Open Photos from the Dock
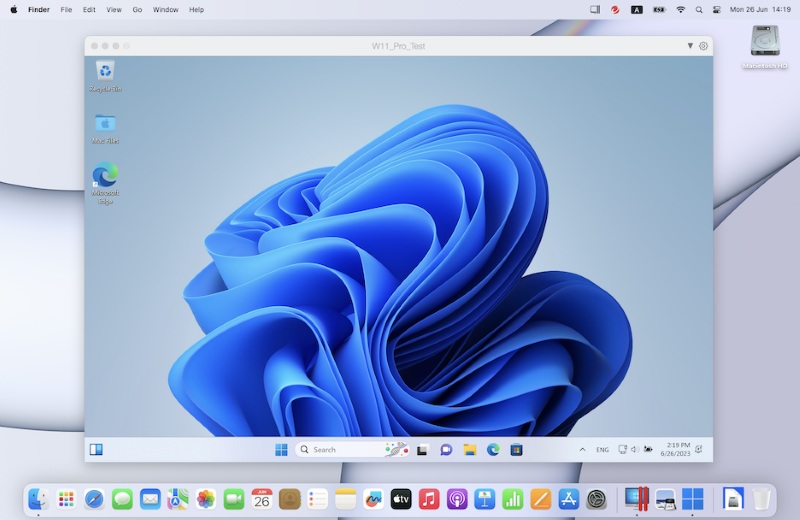Viewport: 800px width, 520px height. coord(206,499)
